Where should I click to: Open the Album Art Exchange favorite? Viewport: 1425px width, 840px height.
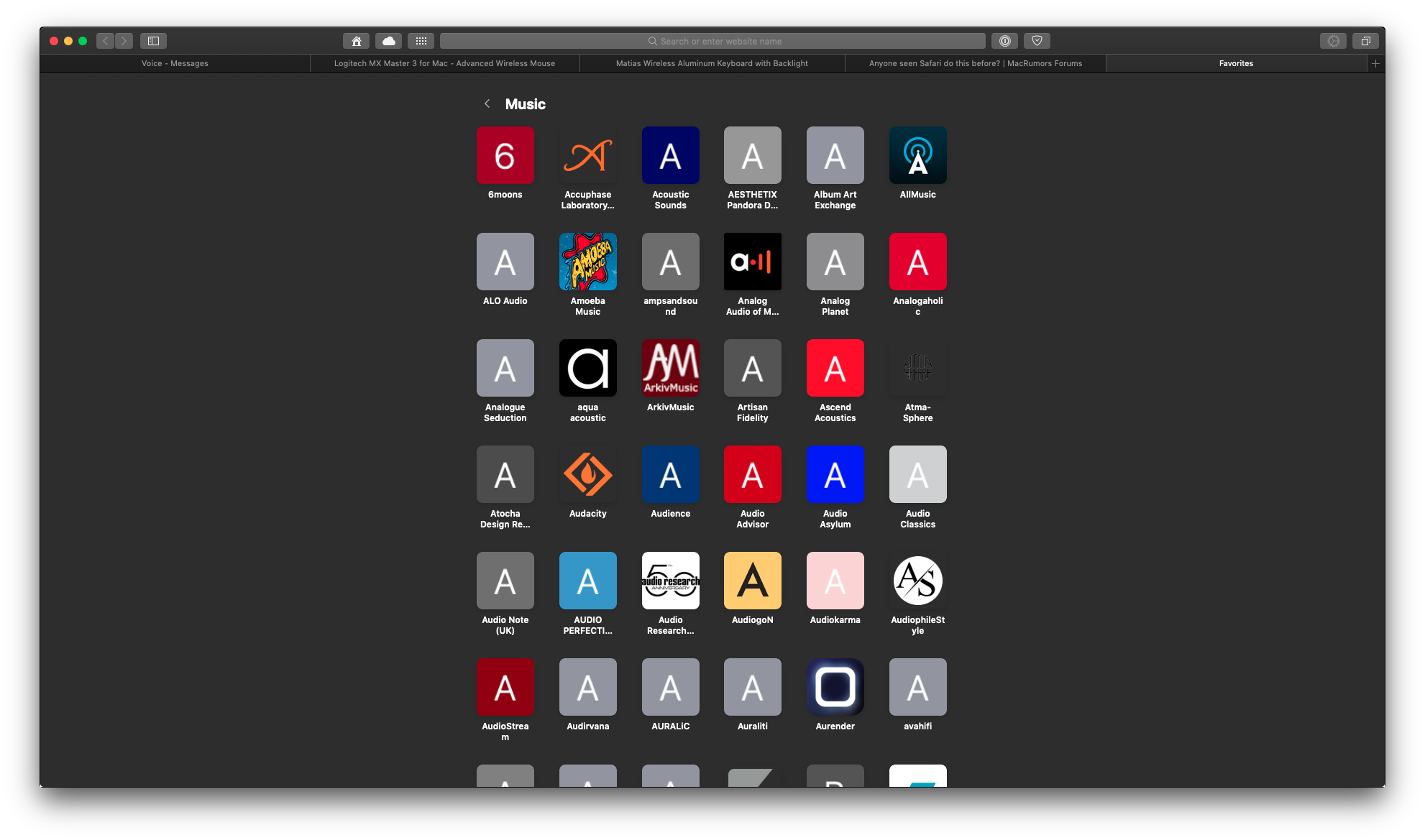pos(835,155)
